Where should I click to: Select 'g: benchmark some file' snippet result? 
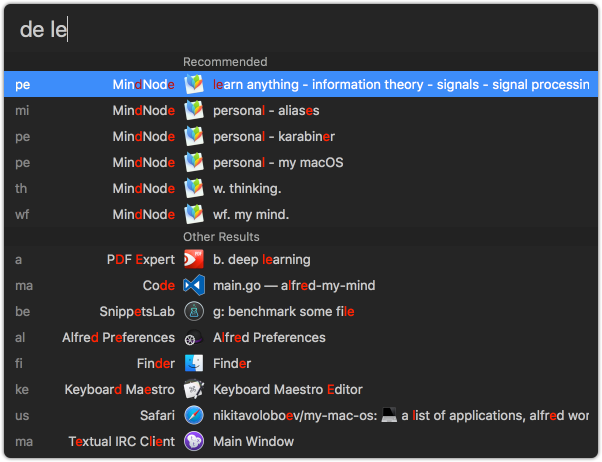284,311
